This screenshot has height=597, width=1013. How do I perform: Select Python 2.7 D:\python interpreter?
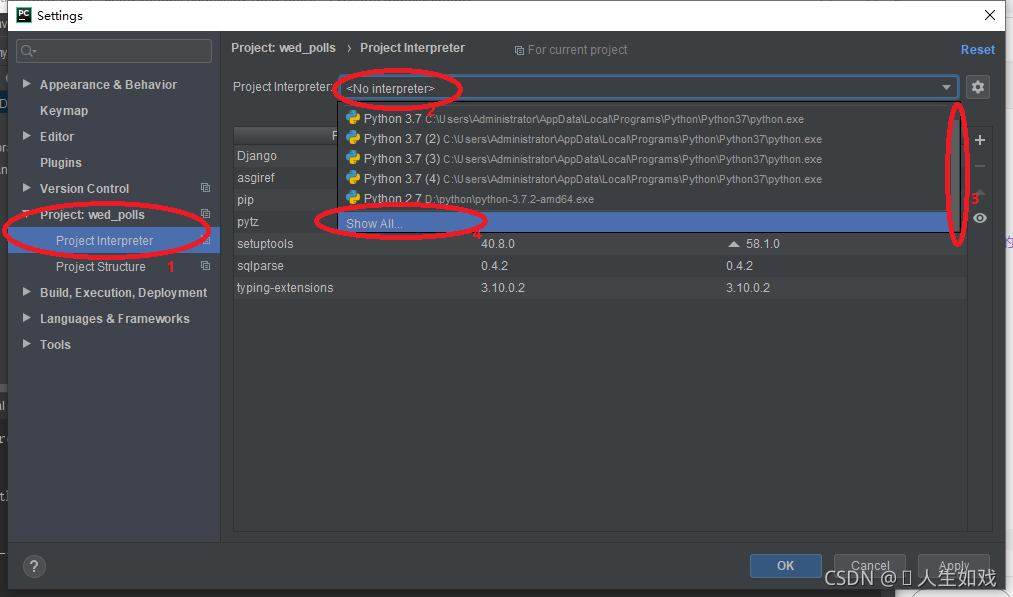[x=643, y=199]
